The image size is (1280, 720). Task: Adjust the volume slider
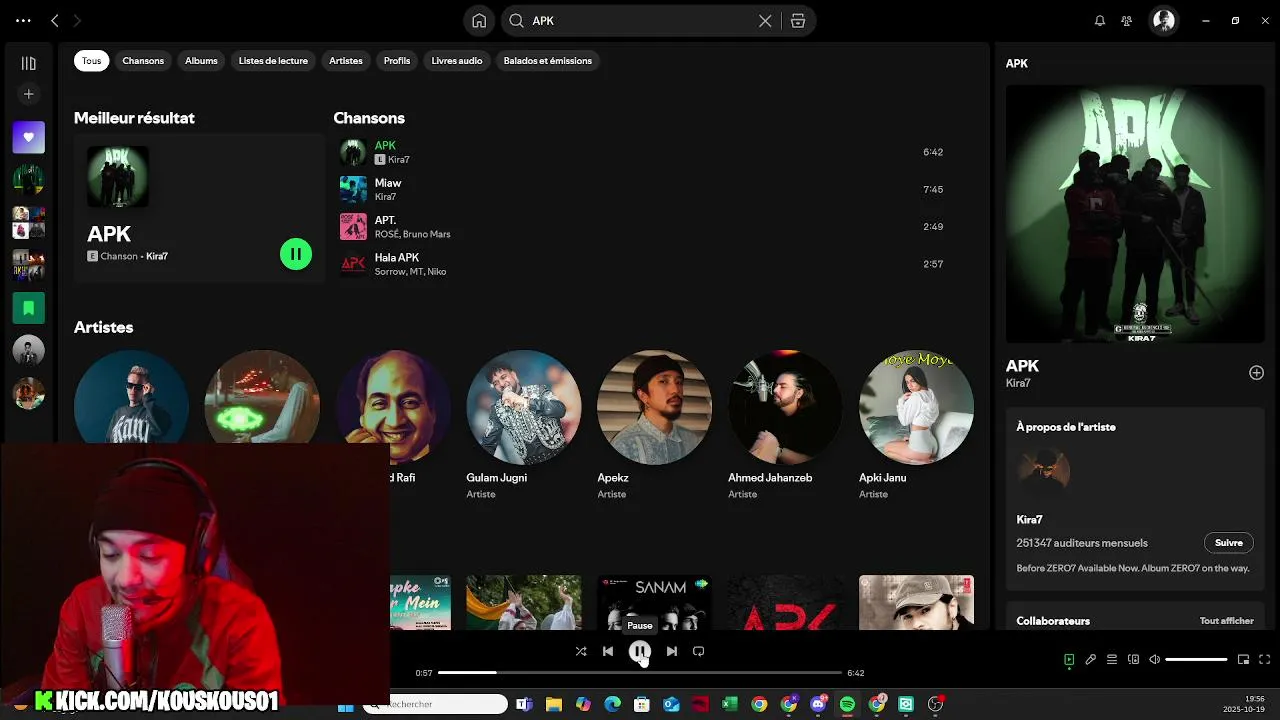coord(1196,660)
